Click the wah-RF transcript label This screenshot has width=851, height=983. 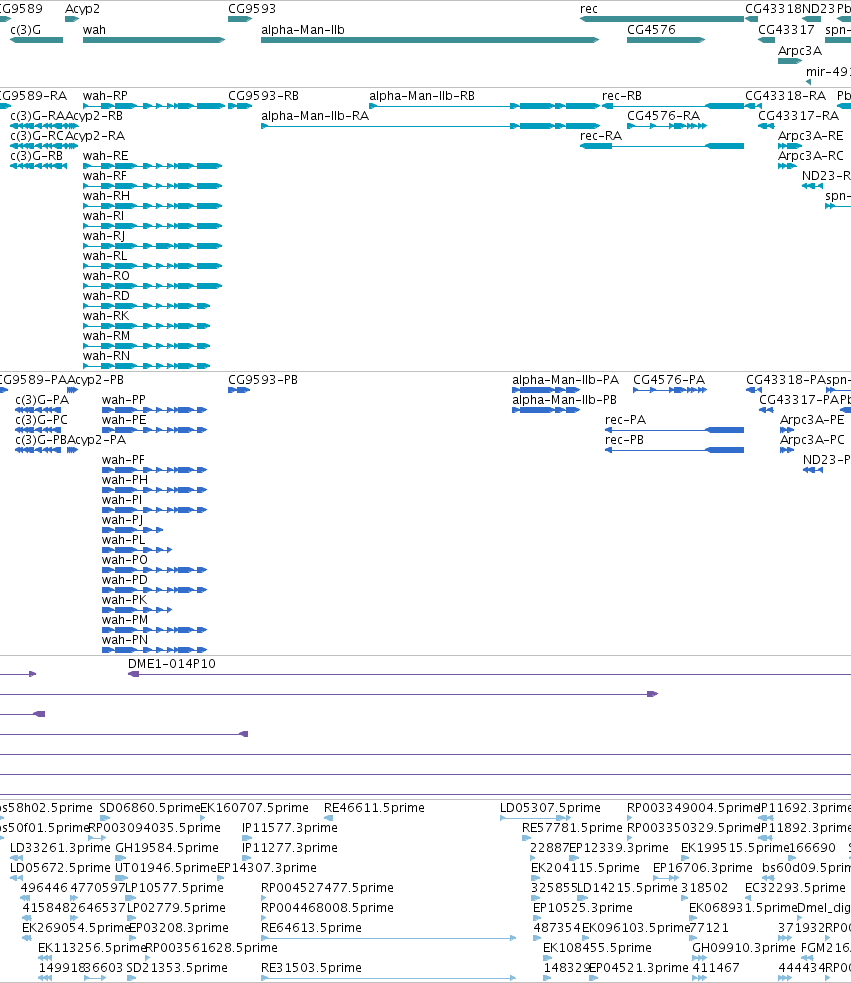point(105,176)
